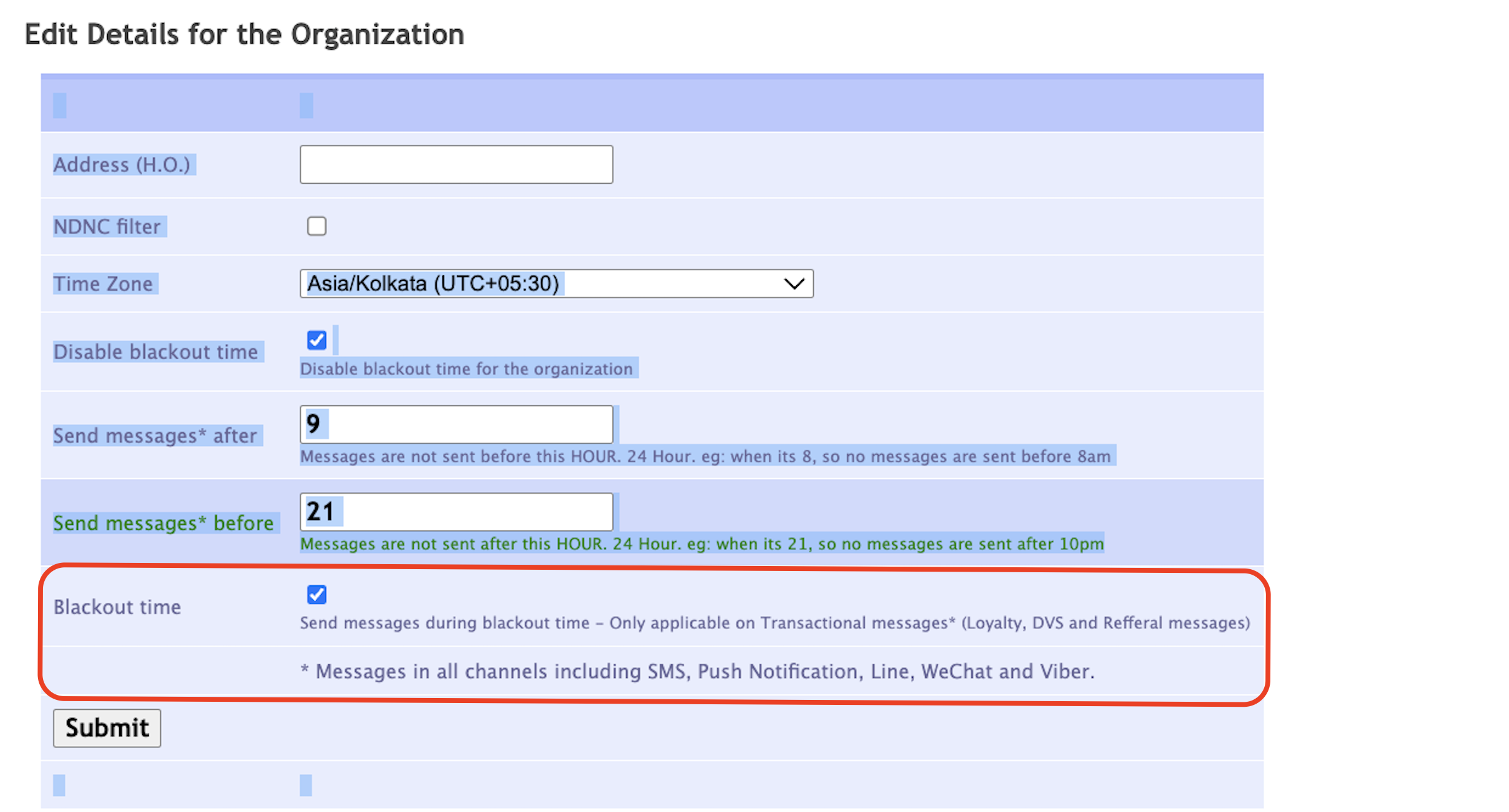Click the Send messages after hour field
Screen dimensions: 1509x812
tap(456, 424)
